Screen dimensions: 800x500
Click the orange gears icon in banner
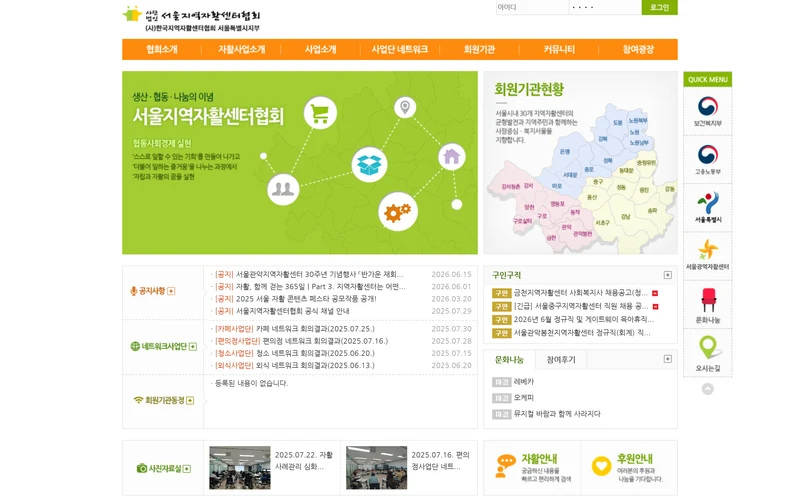[x=398, y=211]
